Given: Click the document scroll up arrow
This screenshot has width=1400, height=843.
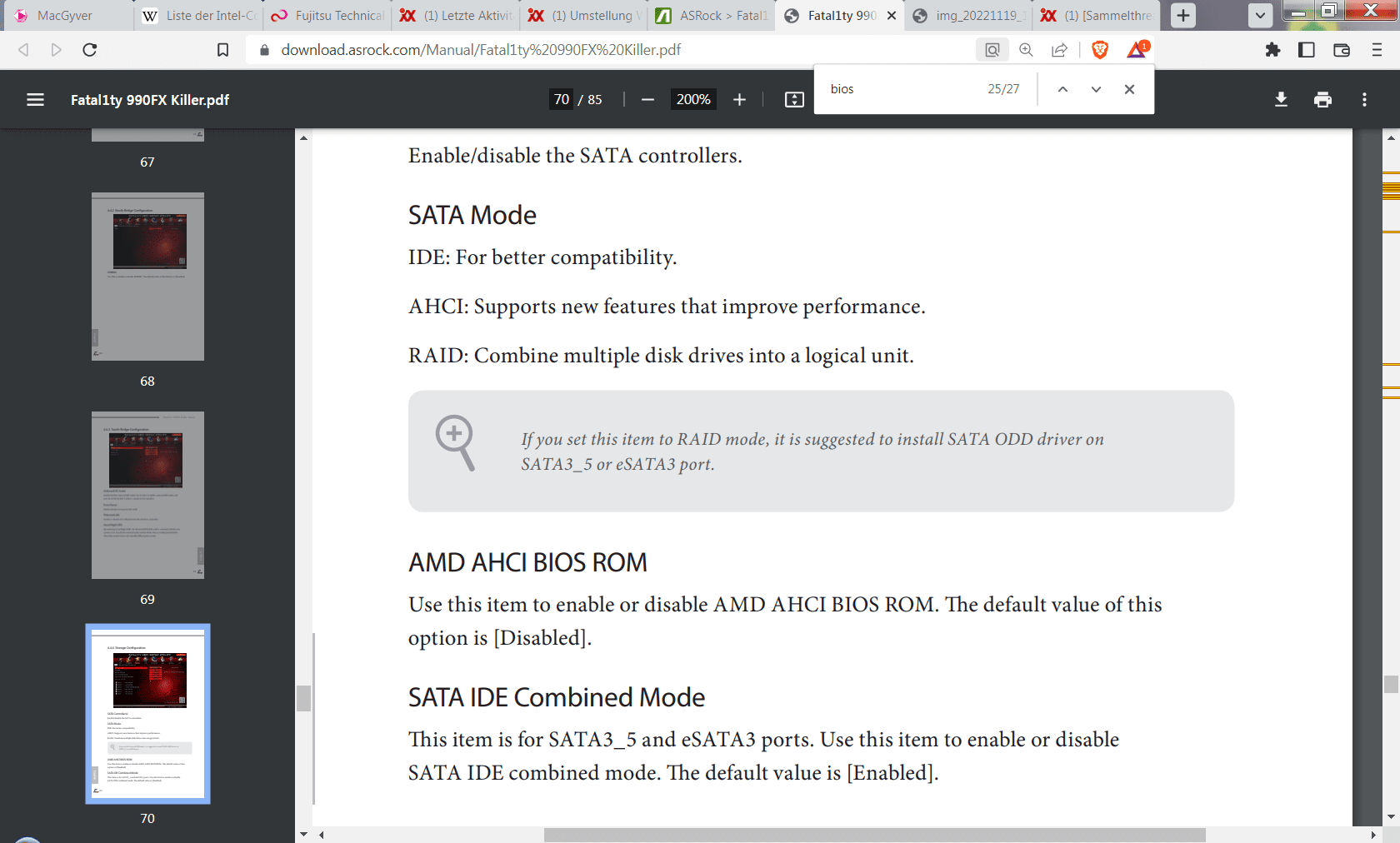Looking at the screenshot, I should click(1391, 137).
